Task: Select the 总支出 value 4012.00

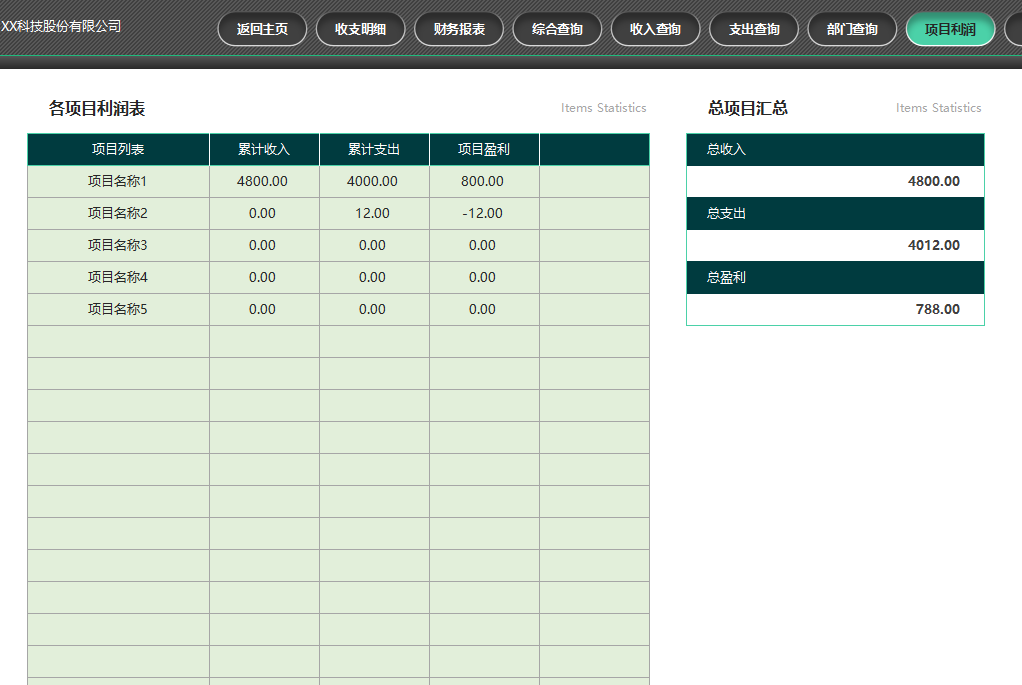Action: (933, 246)
